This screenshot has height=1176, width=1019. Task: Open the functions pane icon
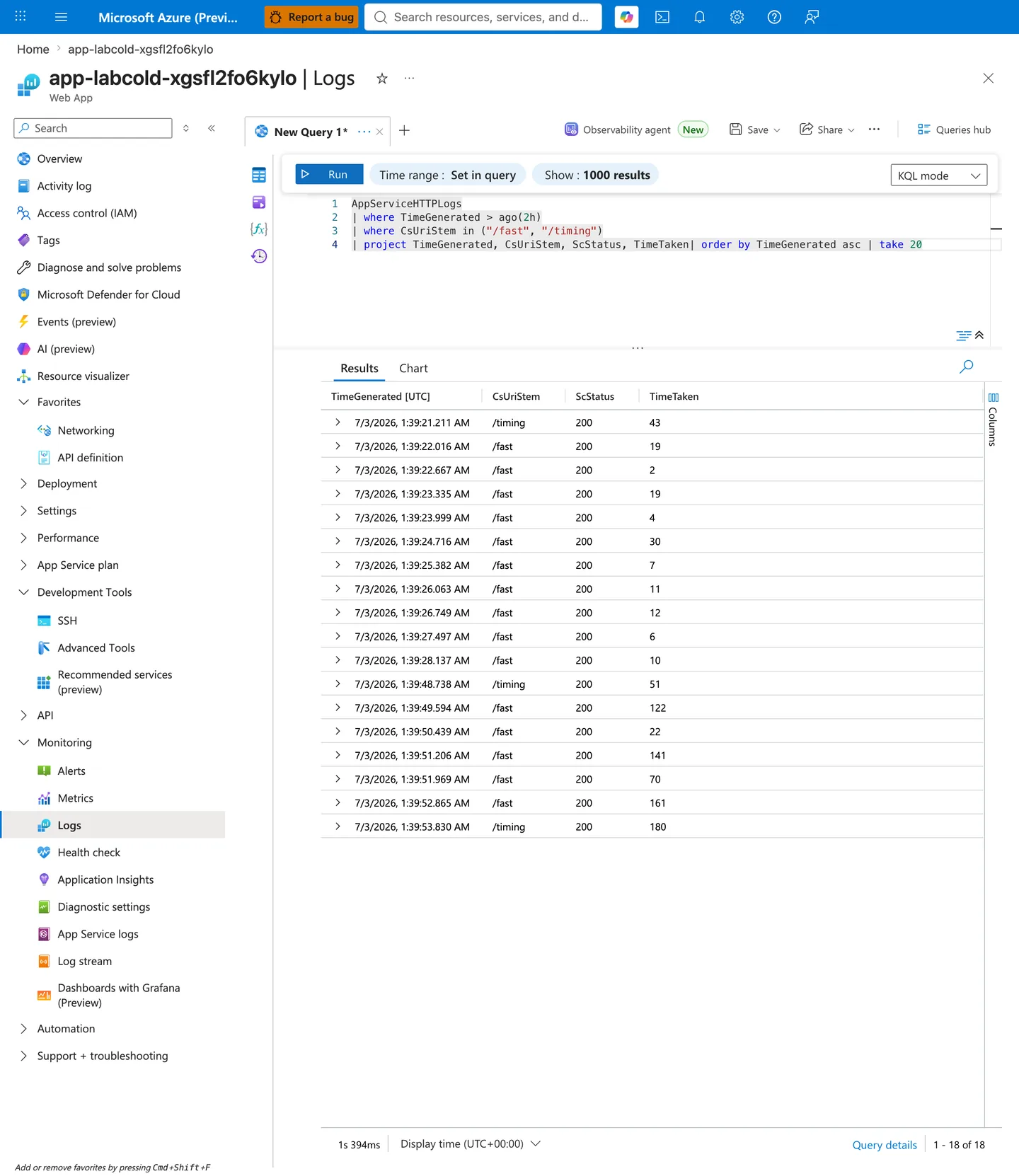click(259, 229)
